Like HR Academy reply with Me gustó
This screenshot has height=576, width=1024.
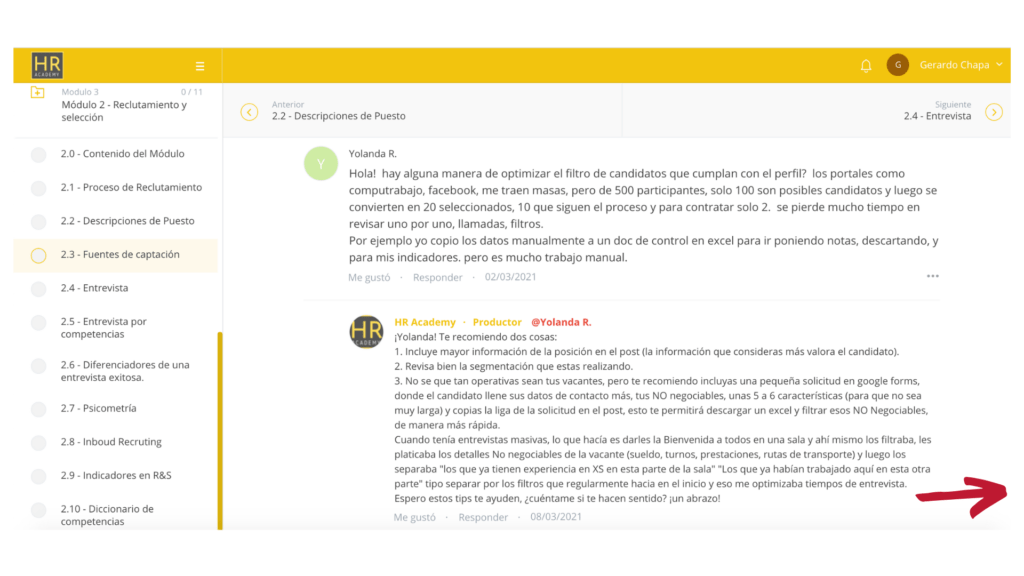click(415, 517)
